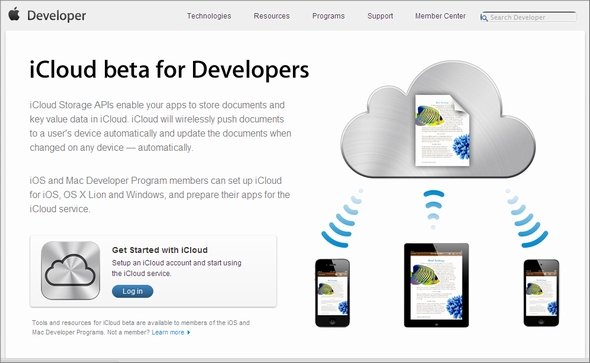The height and width of the screenshot is (363, 590).
Task: Open Member Center
Action: pyautogui.click(x=440, y=16)
